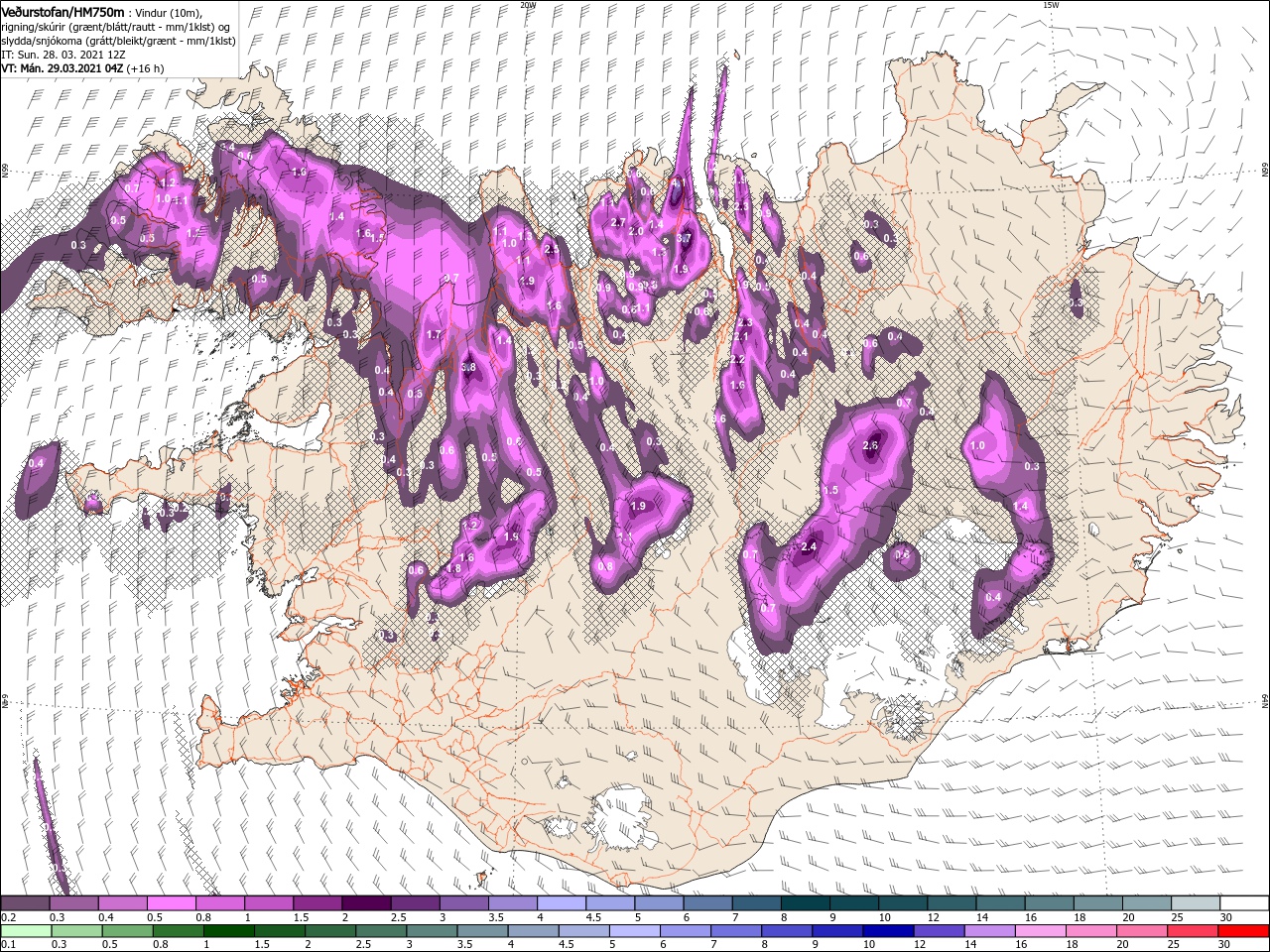
Task: Click the lightest green rain swatch between 0.1 and 0.3
Action: 25,931
